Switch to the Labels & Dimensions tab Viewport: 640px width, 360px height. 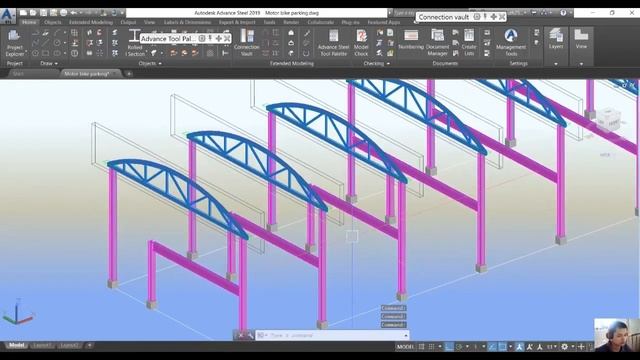pyautogui.click(x=187, y=22)
